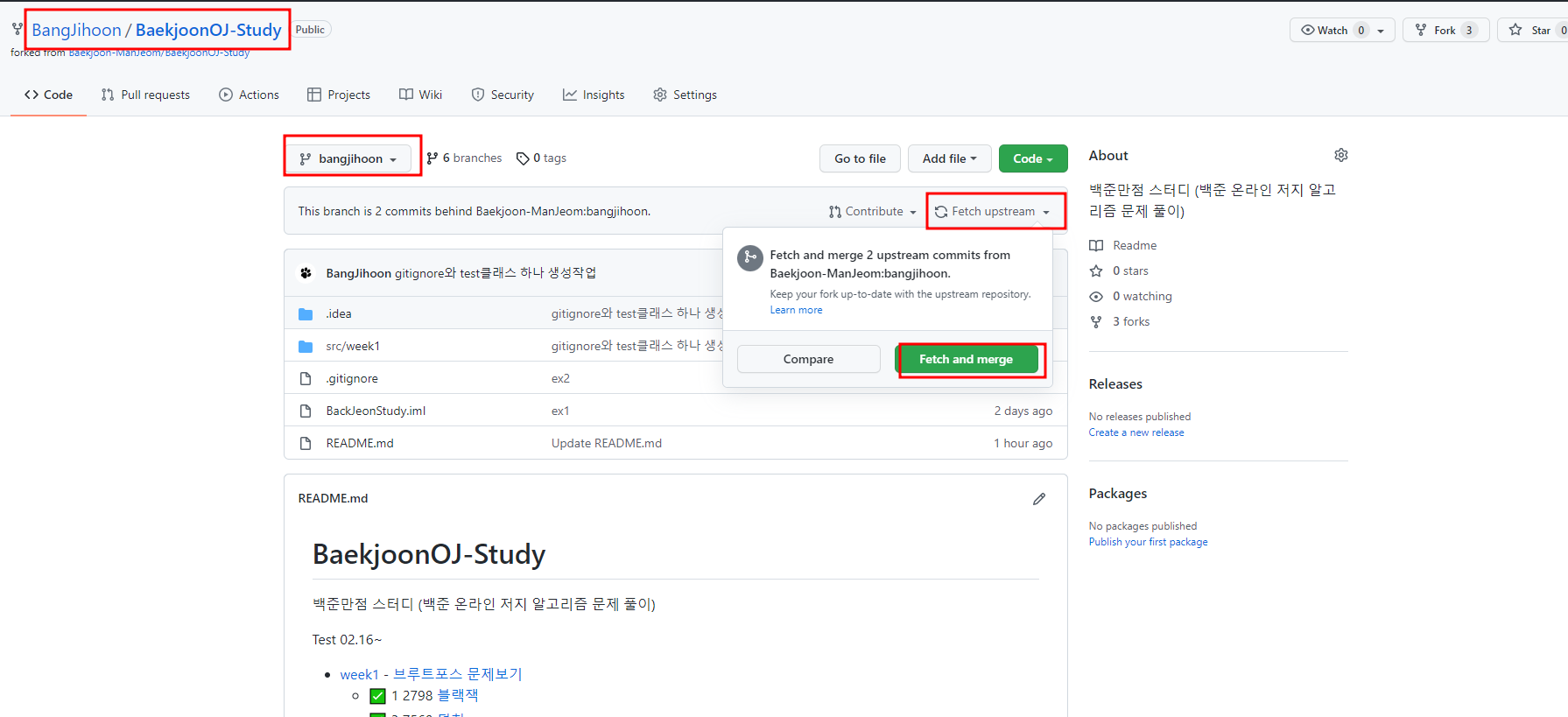Screen dimensions: 1568x717
Task: Click the fork icon beside repository name
Action: pyautogui.click(x=18, y=30)
